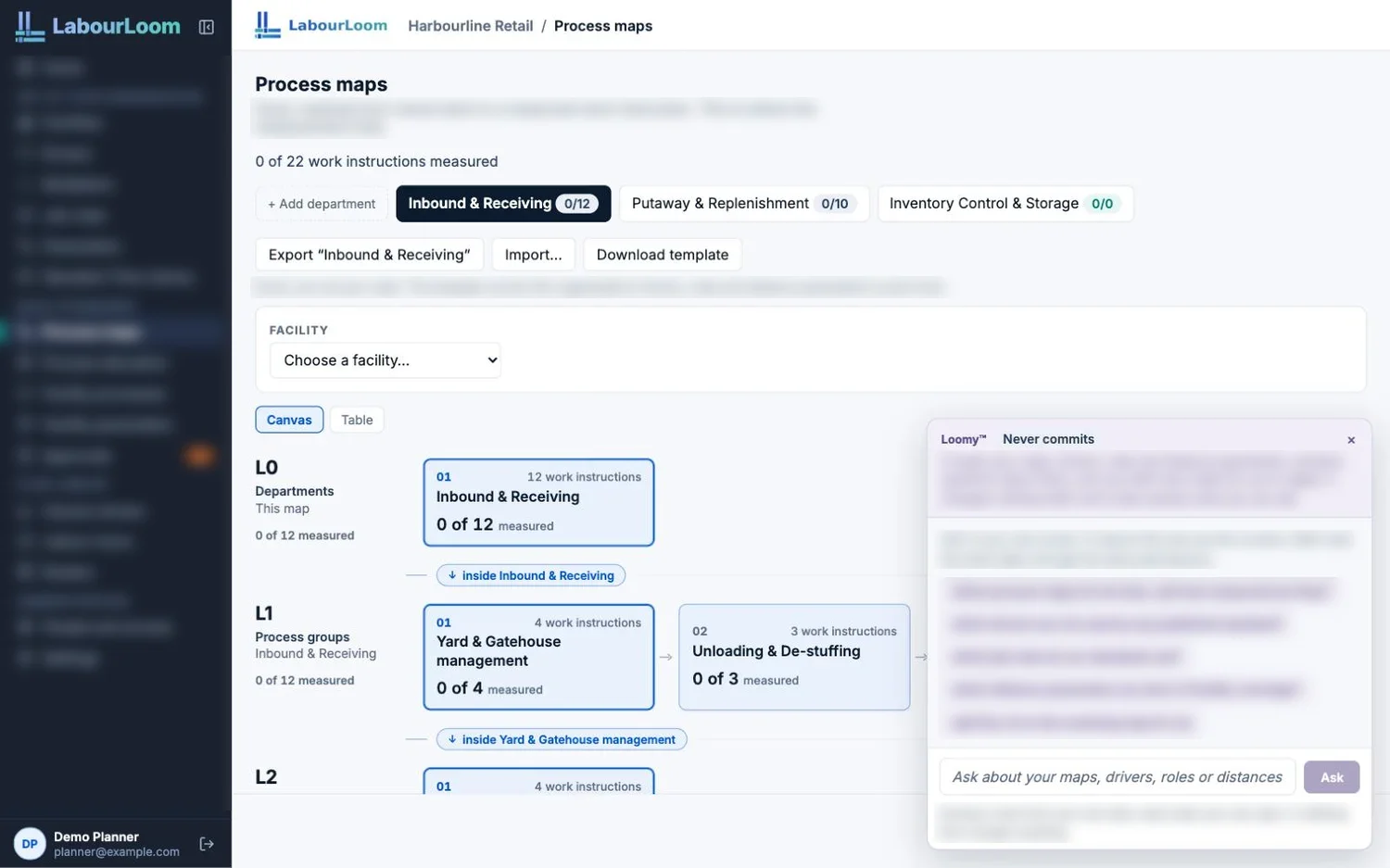The height and width of the screenshot is (868, 1390).
Task: Click the '12 work instructions' text on L0 card
Action: coord(584,477)
